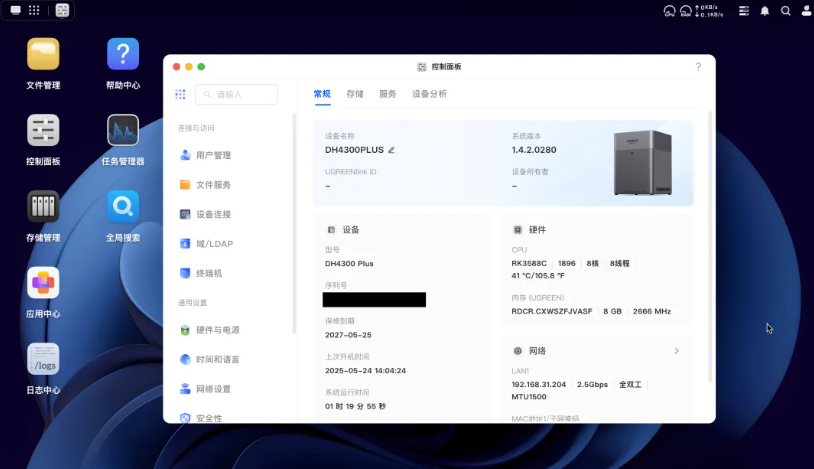Click the 终端机 sidebar icon
The image size is (814, 469).
pyautogui.click(x=185, y=273)
